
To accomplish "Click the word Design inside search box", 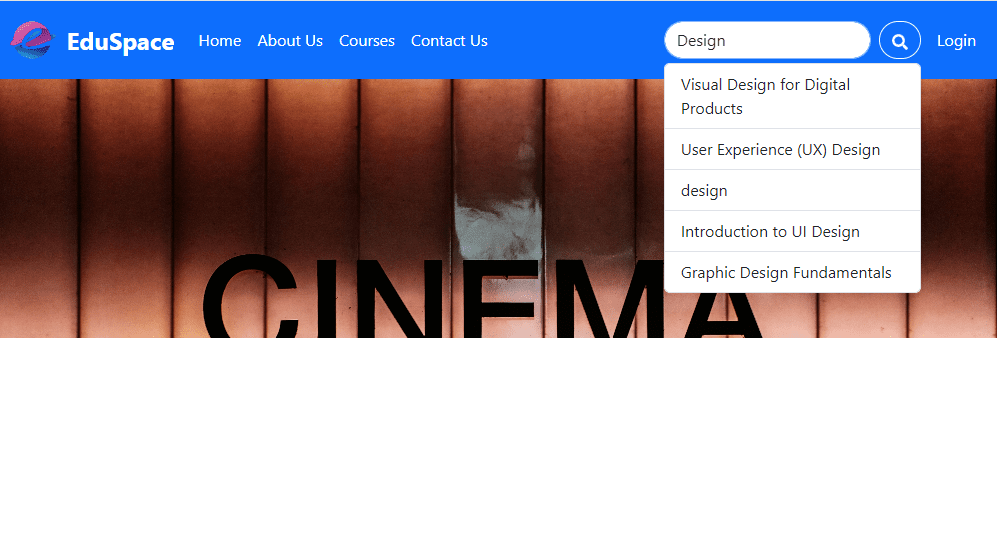I will 701,41.
